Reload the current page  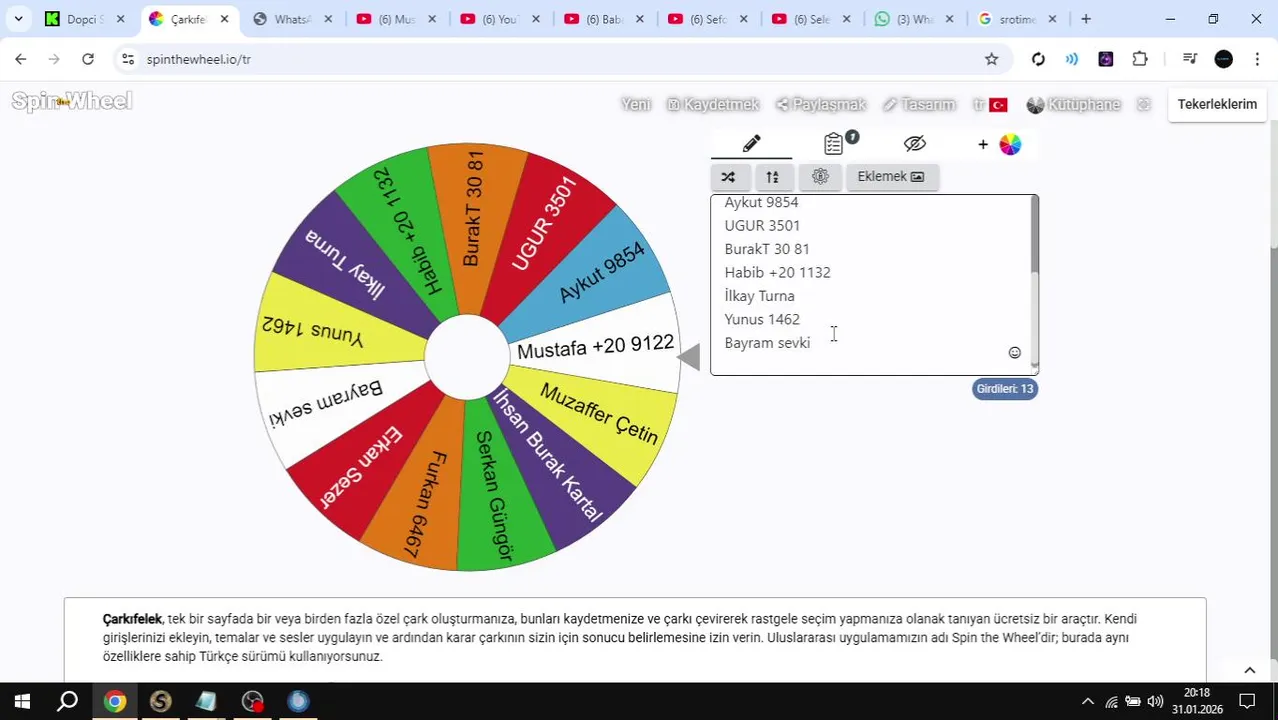pos(88,59)
